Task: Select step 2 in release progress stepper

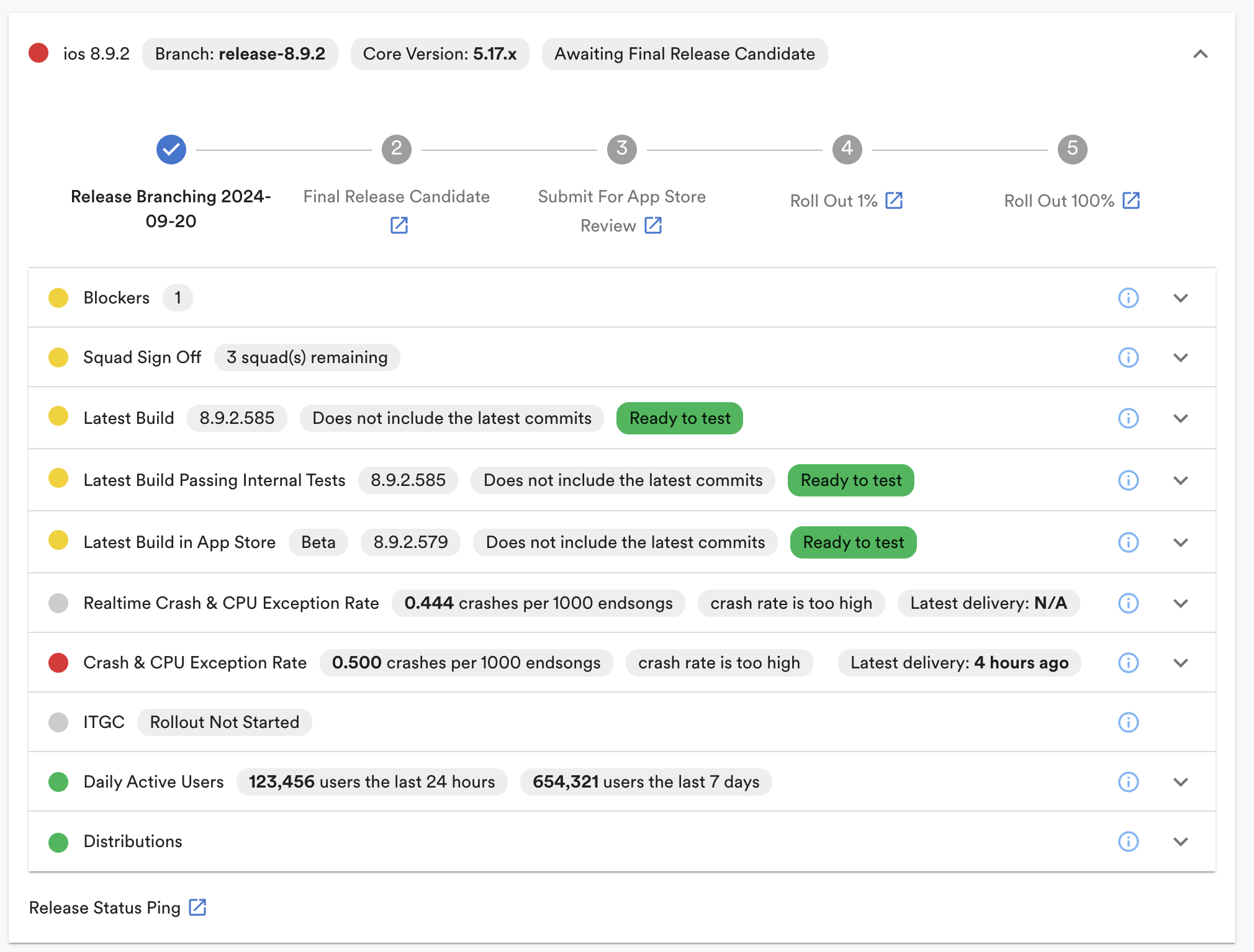Action: pyautogui.click(x=396, y=150)
